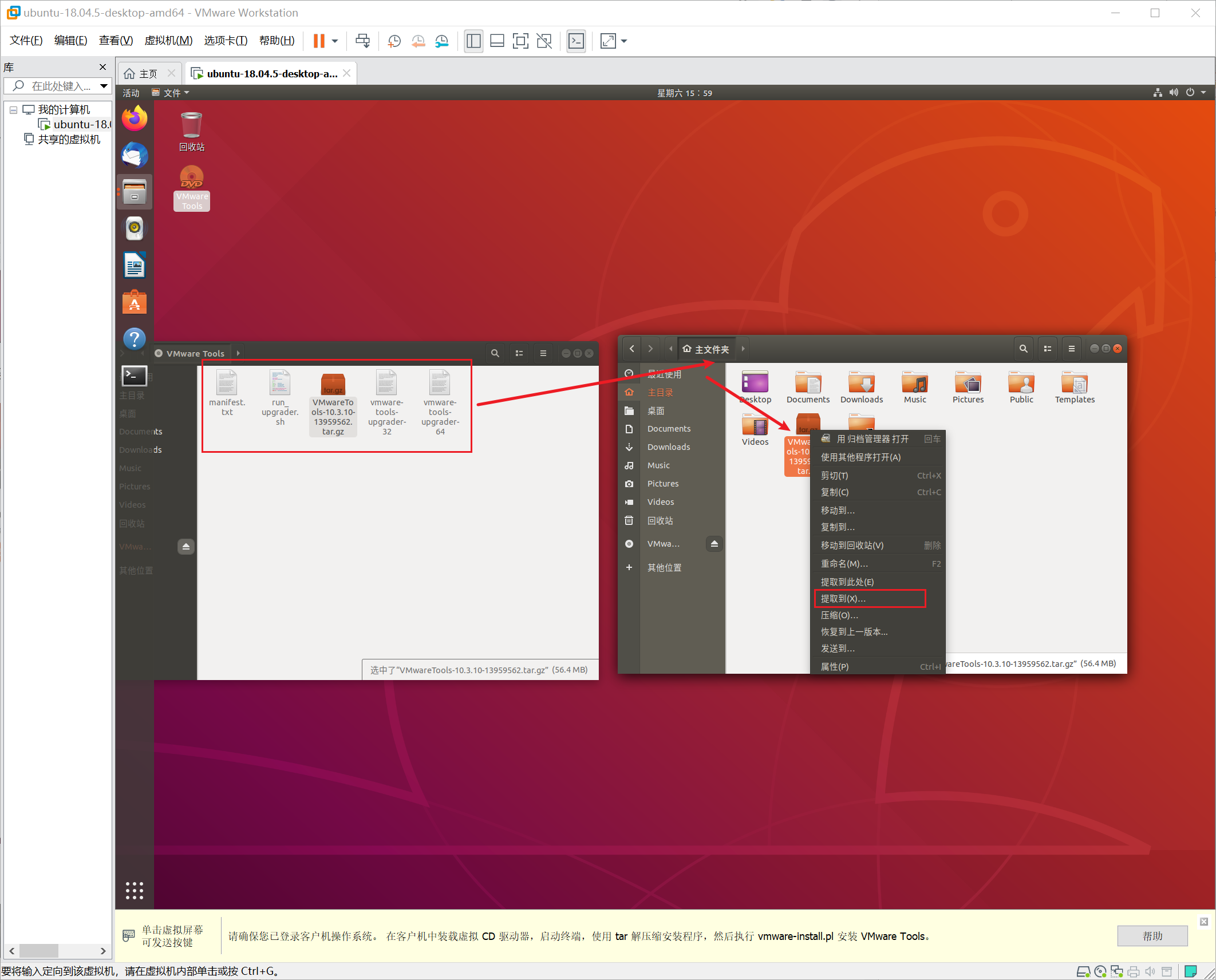The width and height of the screenshot is (1216, 980).
Task: Launch Rhythmbox from the dock
Action: coord(135,228)
